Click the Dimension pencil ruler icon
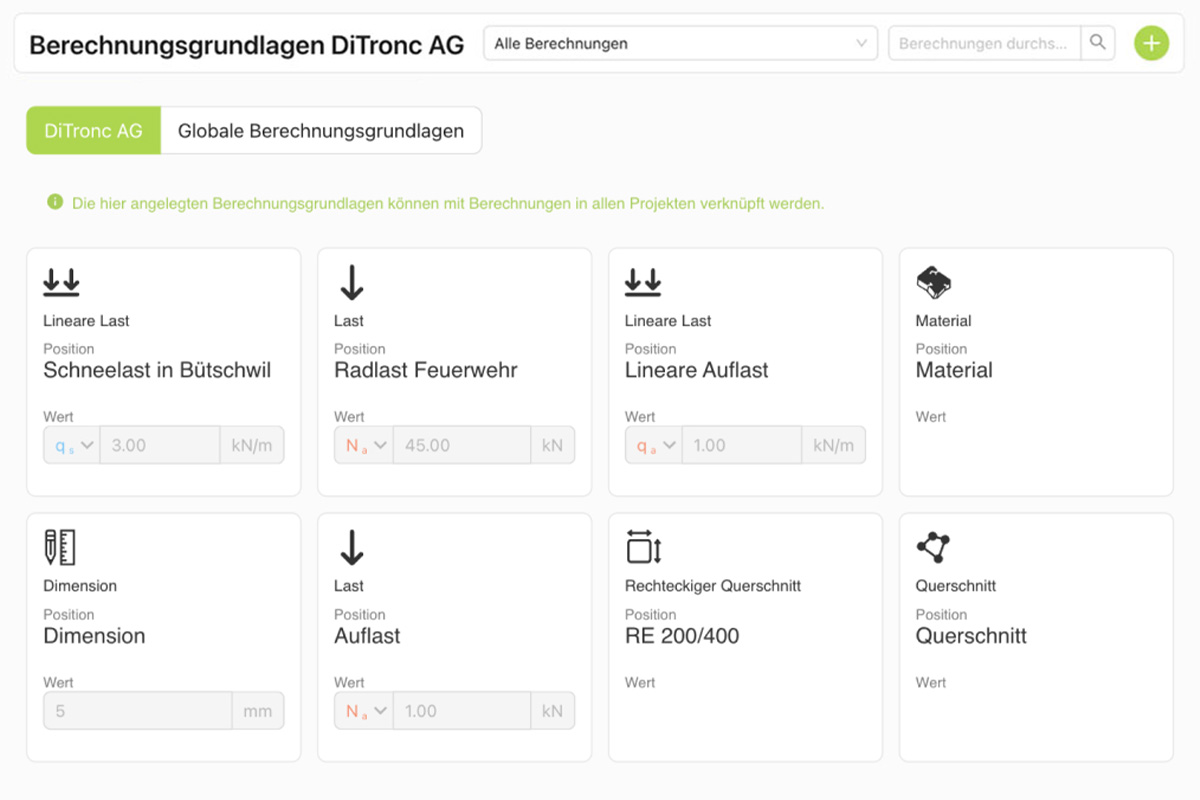 60,548
